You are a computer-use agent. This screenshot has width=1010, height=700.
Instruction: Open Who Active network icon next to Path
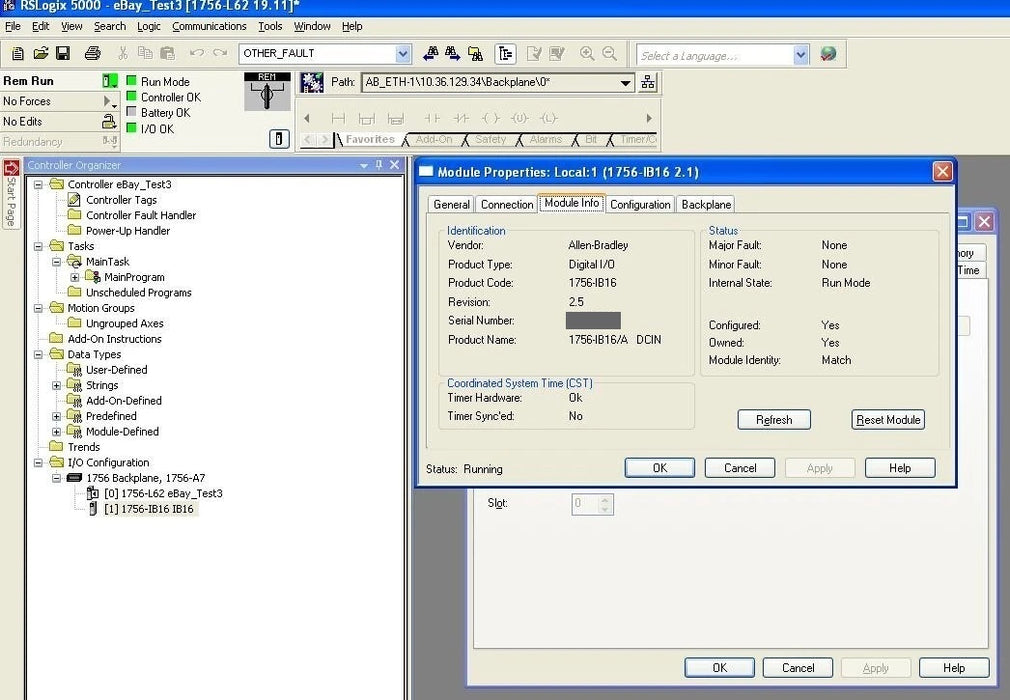[648, 82]
